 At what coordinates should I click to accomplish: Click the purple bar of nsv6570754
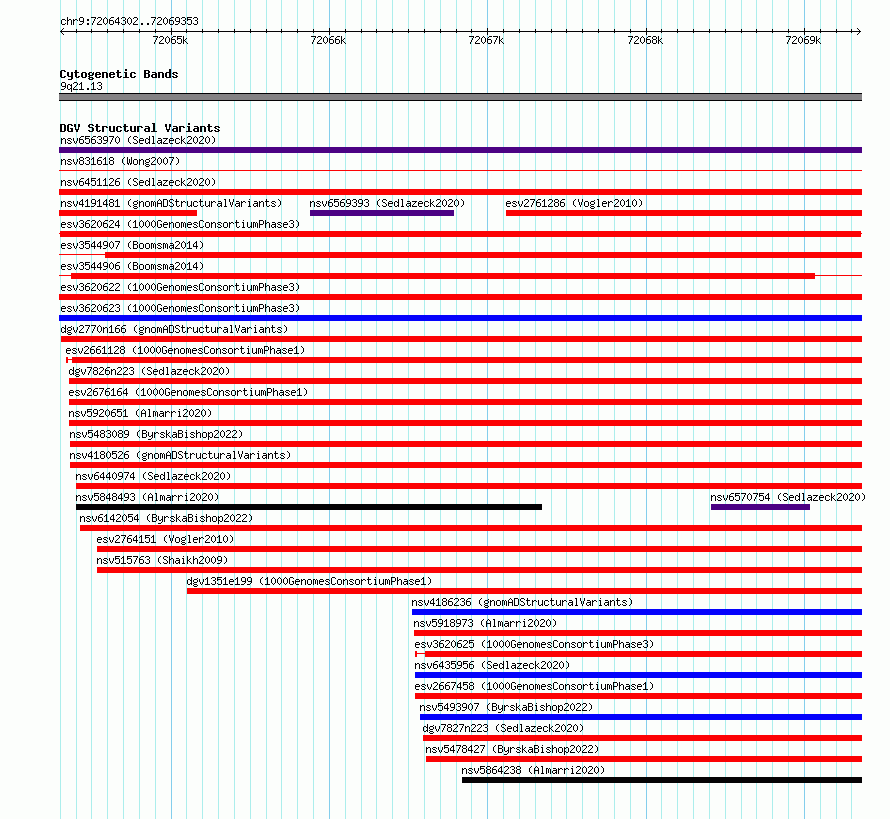760,507
